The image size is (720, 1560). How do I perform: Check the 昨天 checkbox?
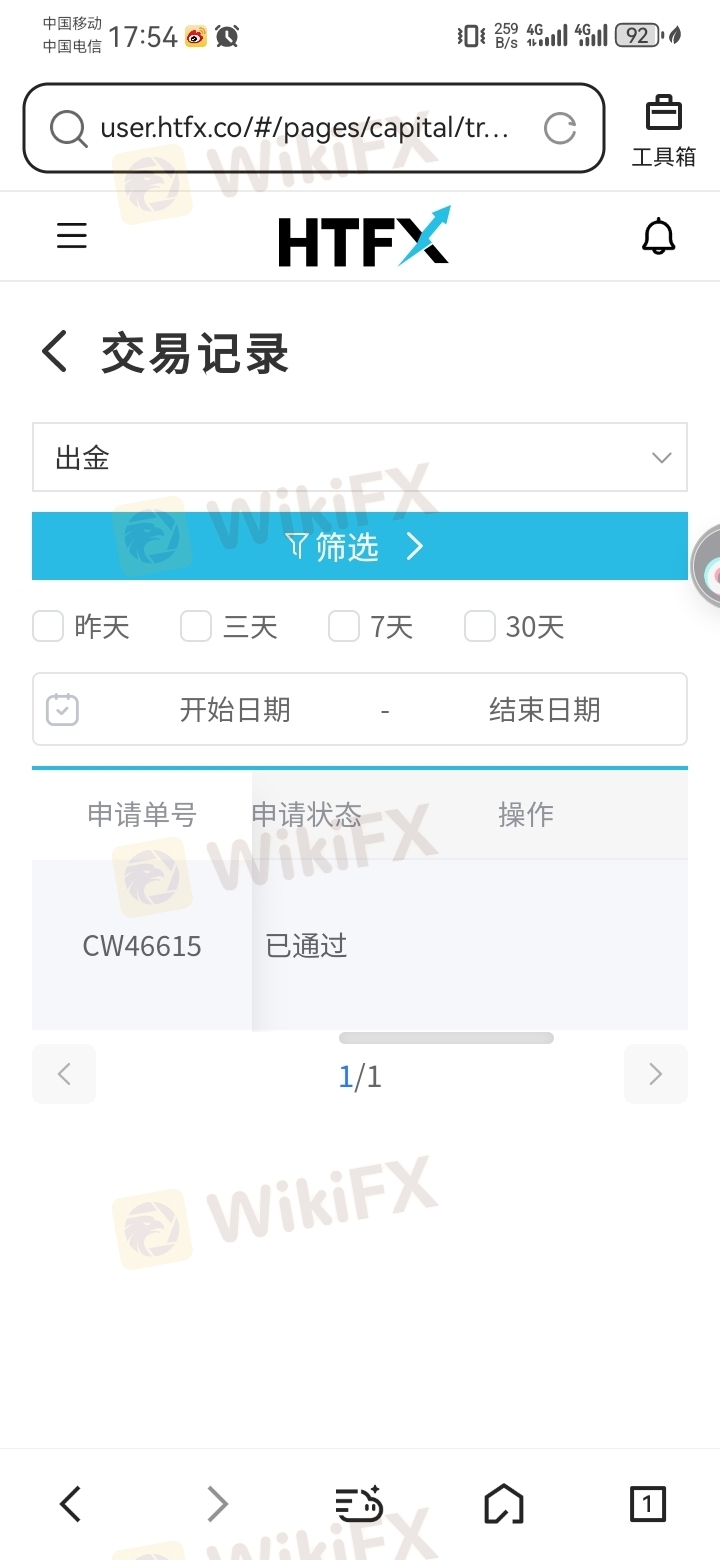tap(48, 627)
